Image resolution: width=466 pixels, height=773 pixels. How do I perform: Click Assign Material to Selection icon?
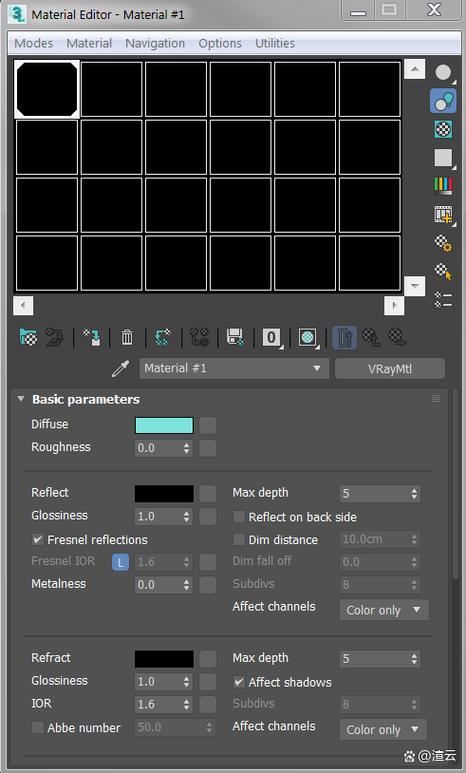(92, 337)
